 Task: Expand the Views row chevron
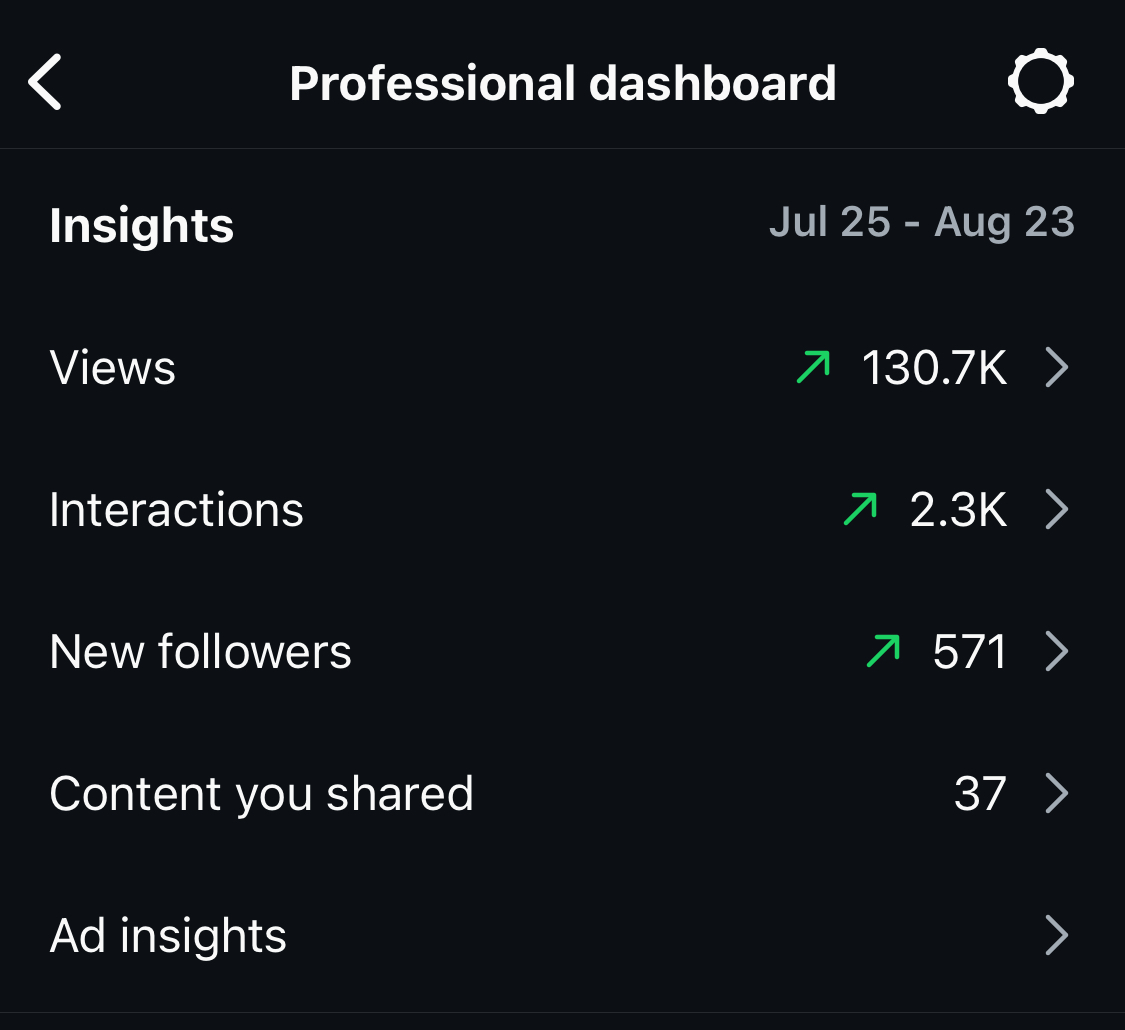coord(1056,368)
